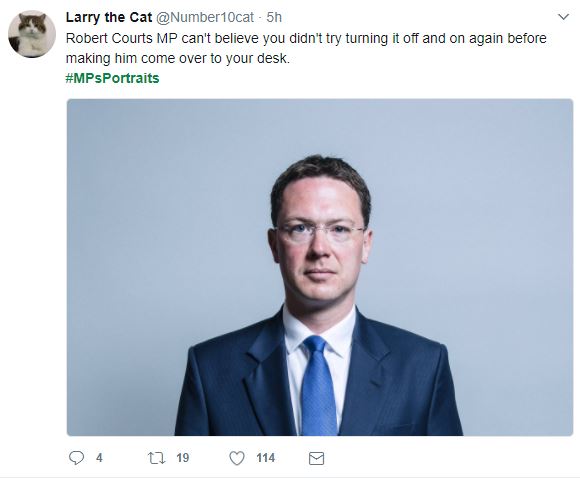Image resolution: width=580 pixels, height=480 pixels.
Task: Click the second line of tweet text
Action: [178, 58]
